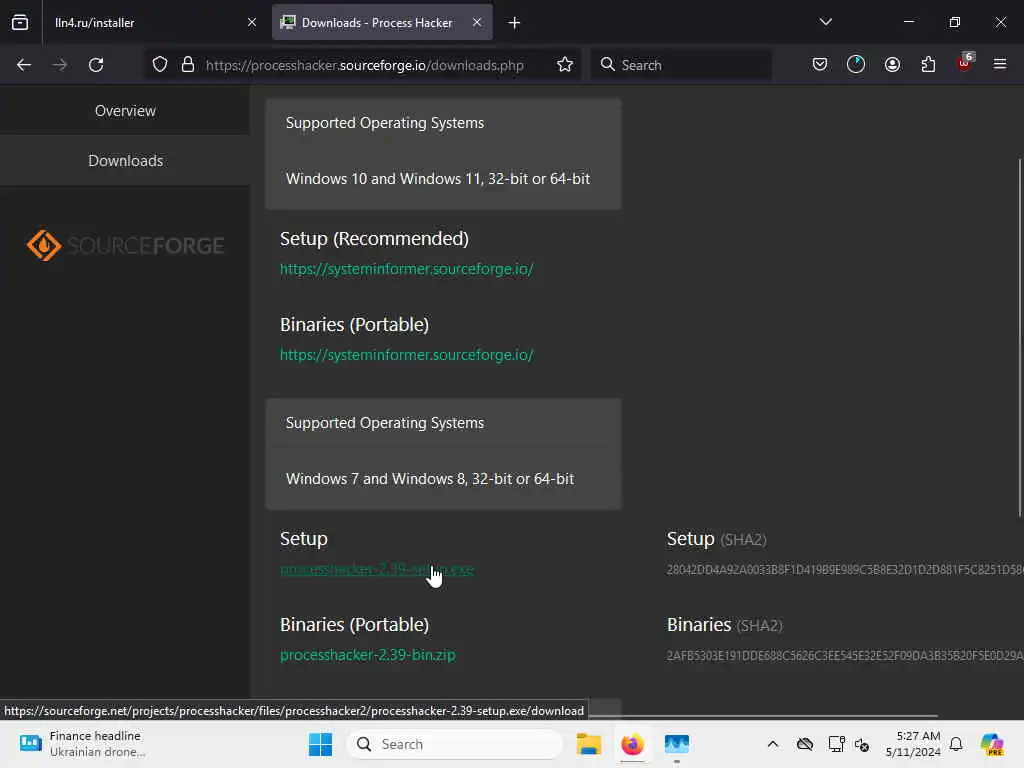The image size is (1024, 768).
Task: Click the muted volume tray icon
Action: pyautogui.click(x=862, y=744)
